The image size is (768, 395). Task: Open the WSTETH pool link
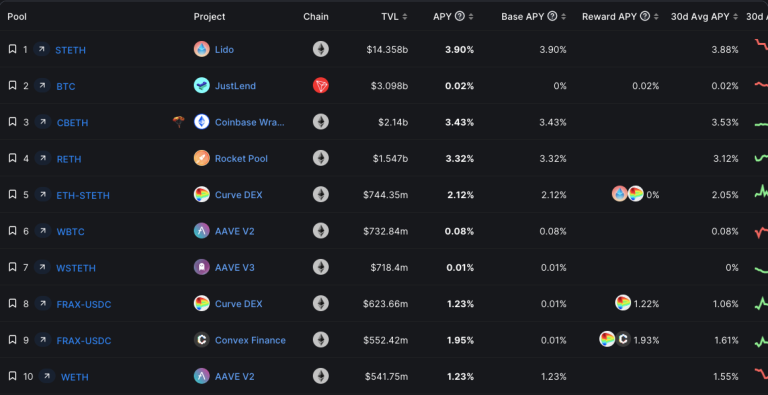point(76,268)
